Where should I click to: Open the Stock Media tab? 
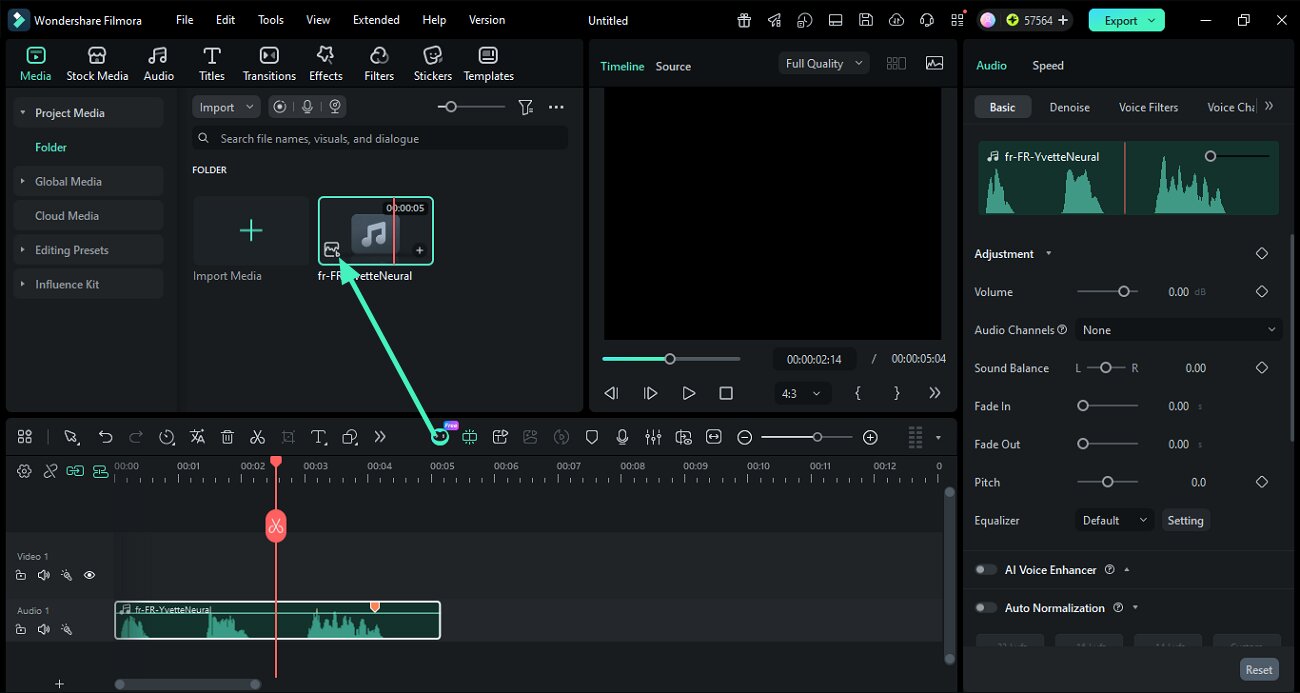97,64
